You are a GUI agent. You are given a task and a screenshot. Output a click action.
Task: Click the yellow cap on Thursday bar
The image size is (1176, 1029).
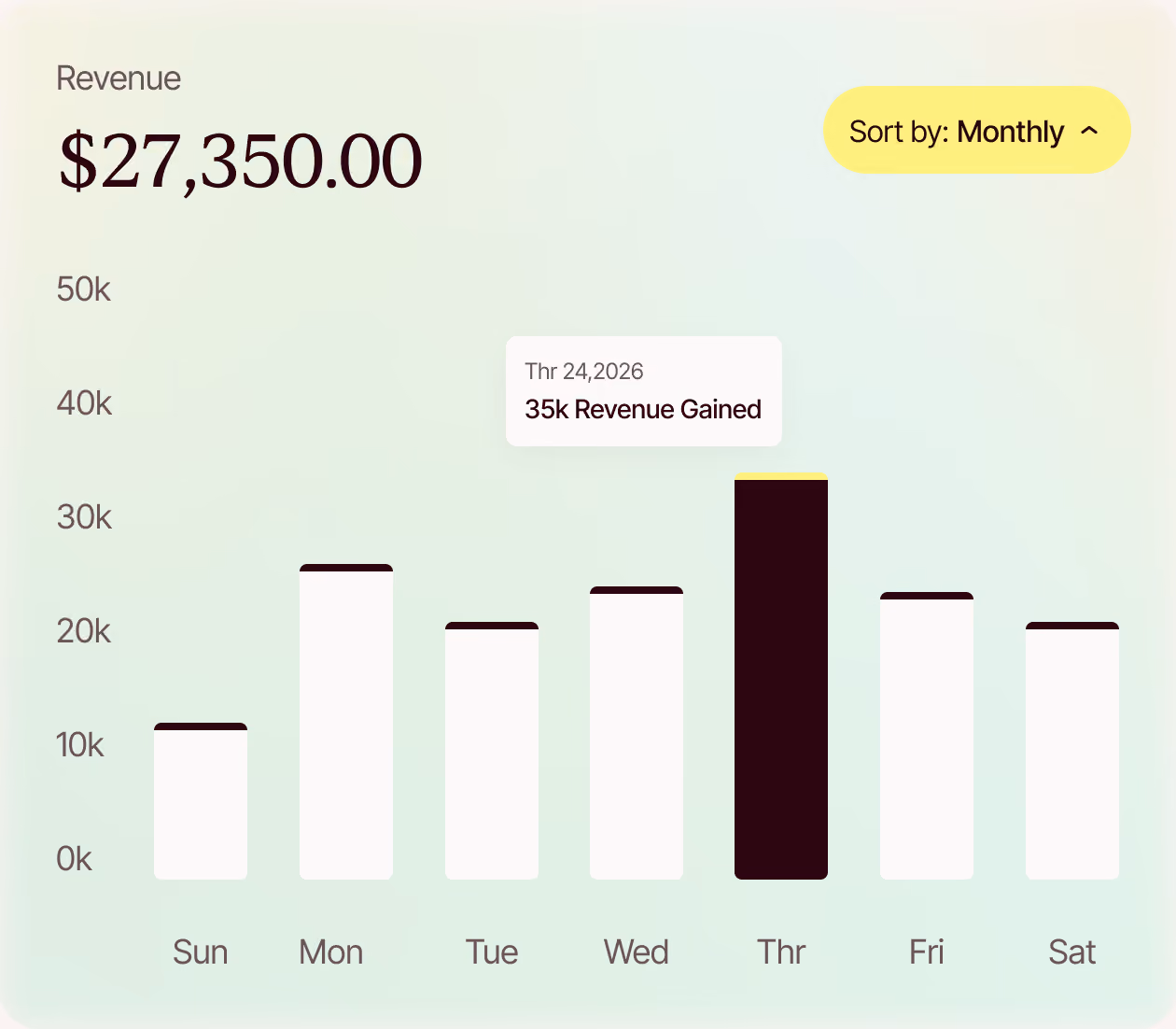coord(781,476)
